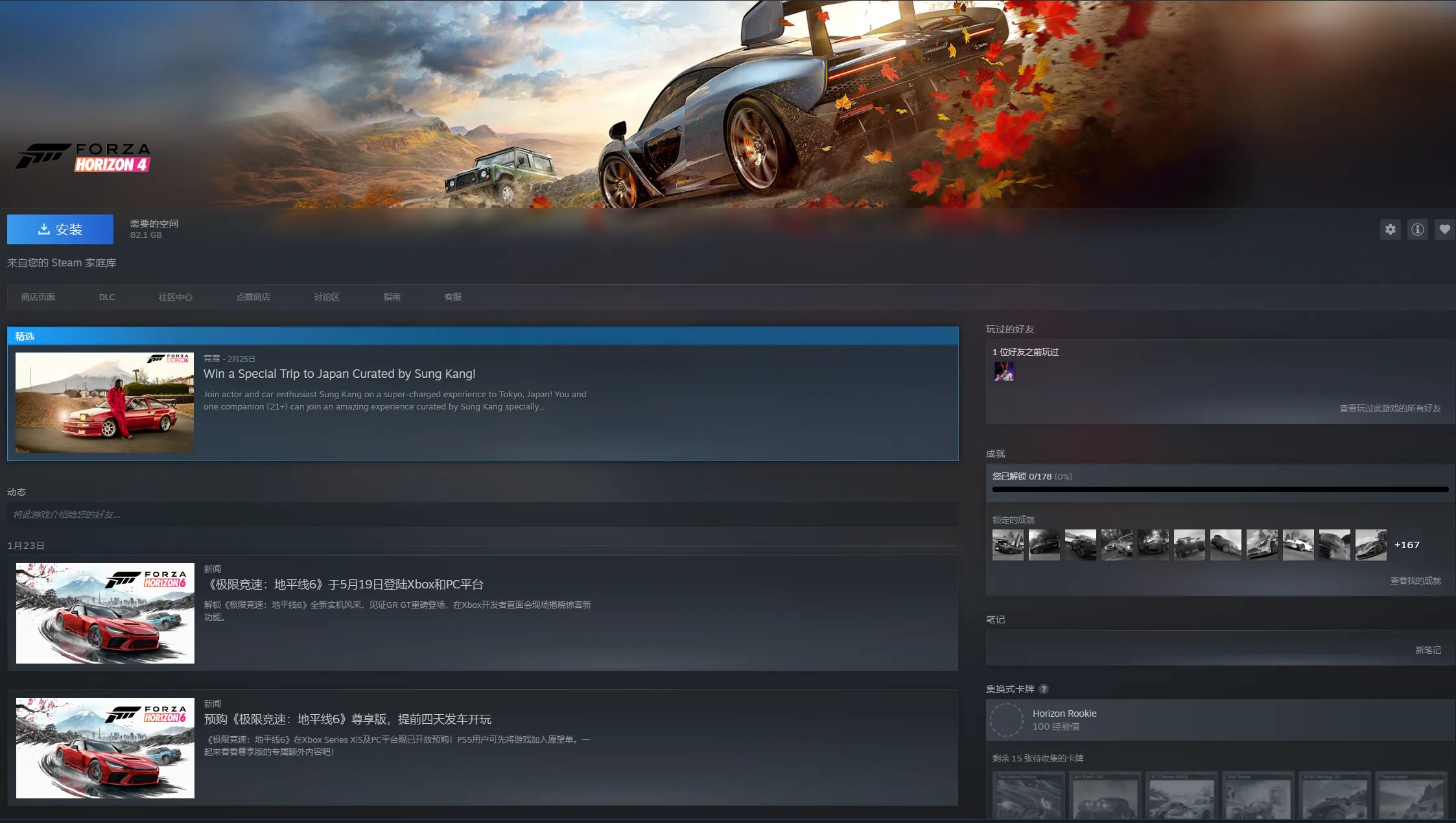The width and height of the screenshot is (1456, 823).
Task: Open game settings gear icon
Action: (1390, 229)
